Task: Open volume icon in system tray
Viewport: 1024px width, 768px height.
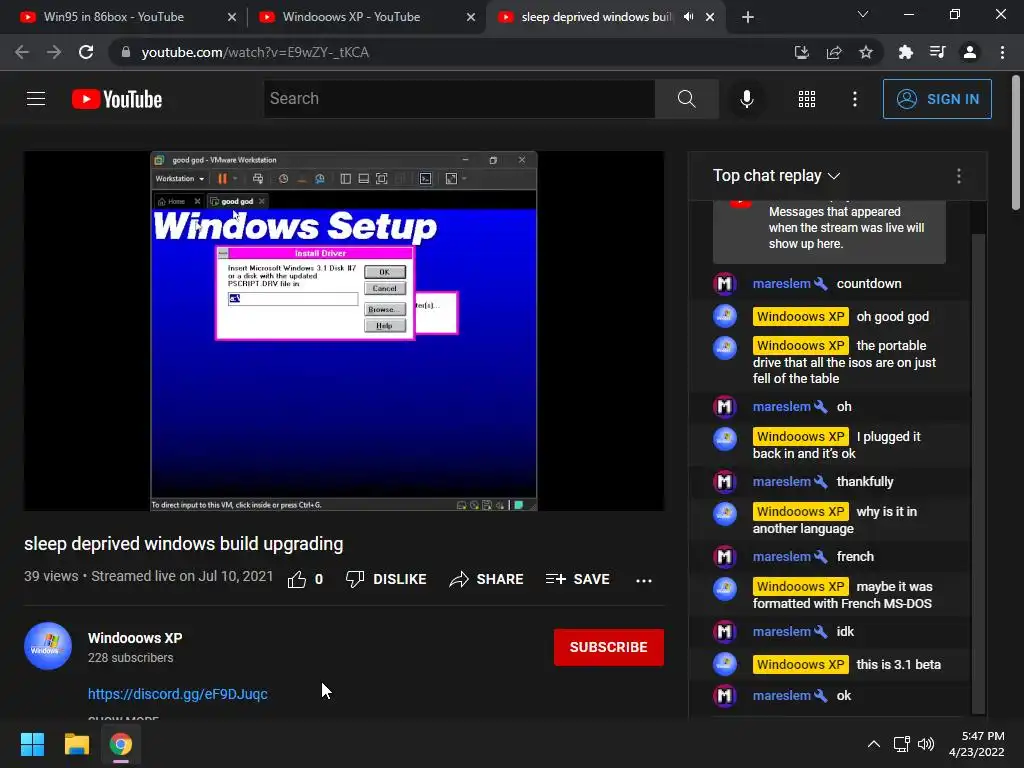Action: tap(926, 744)
